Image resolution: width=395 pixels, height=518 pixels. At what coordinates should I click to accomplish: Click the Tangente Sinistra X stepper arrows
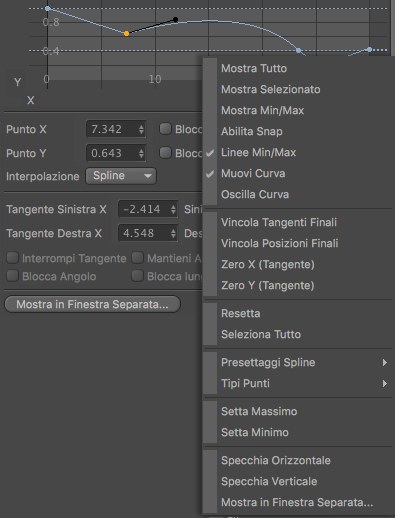(173, 209)
